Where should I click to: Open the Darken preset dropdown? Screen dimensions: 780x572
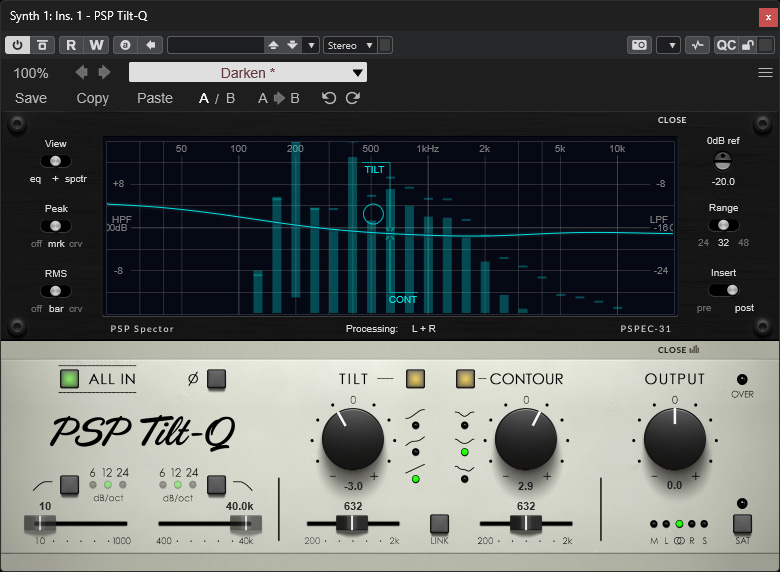click(x=248, y=73)
